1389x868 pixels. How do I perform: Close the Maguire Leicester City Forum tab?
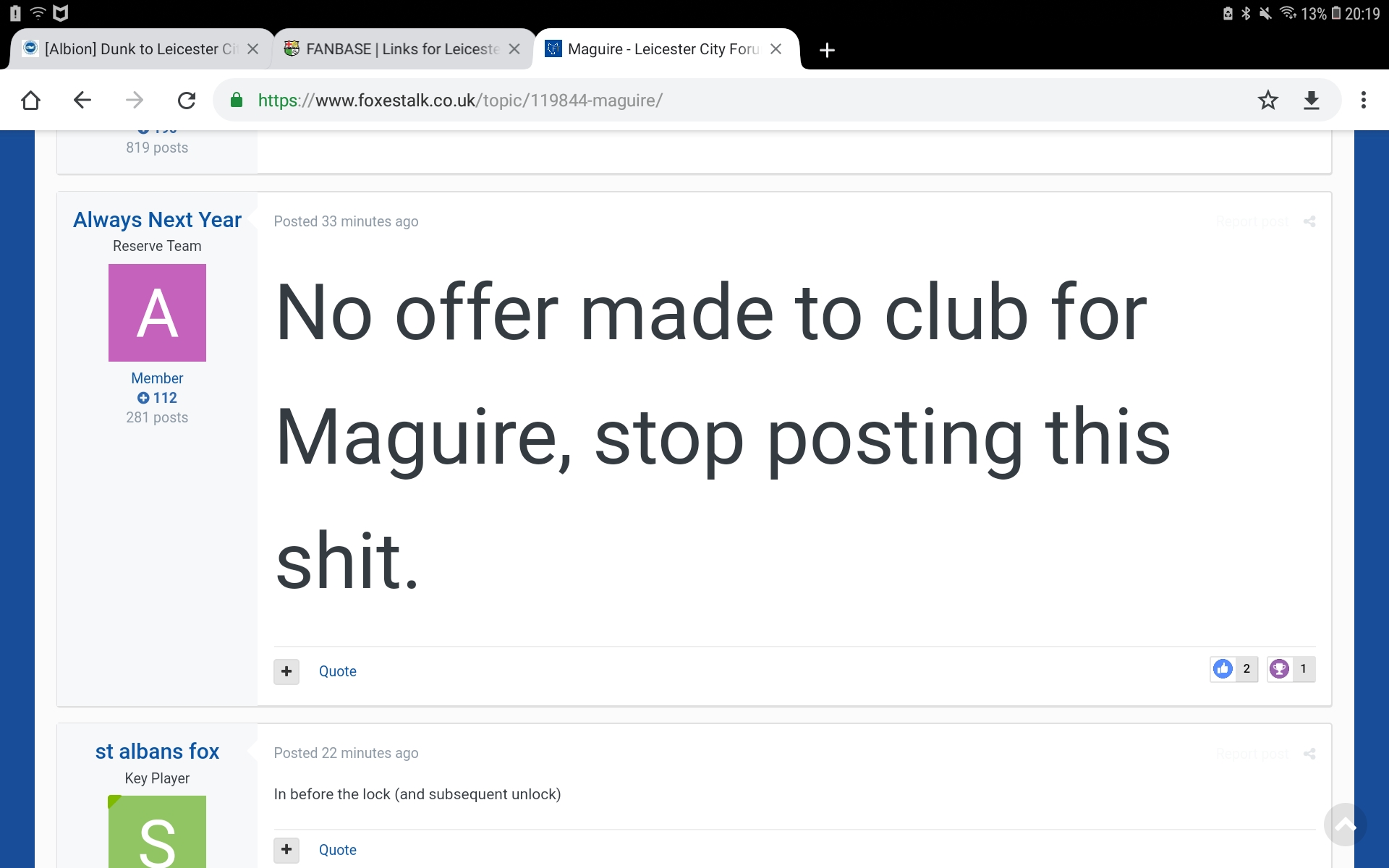pos(776,49)
